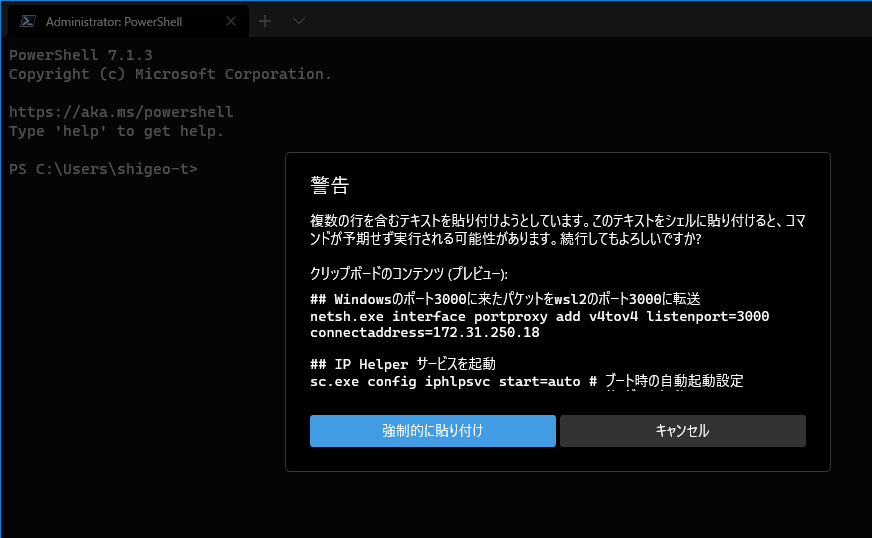Select the Administrator: PowerShell tab
872x538 pixels.
point(128,21)
